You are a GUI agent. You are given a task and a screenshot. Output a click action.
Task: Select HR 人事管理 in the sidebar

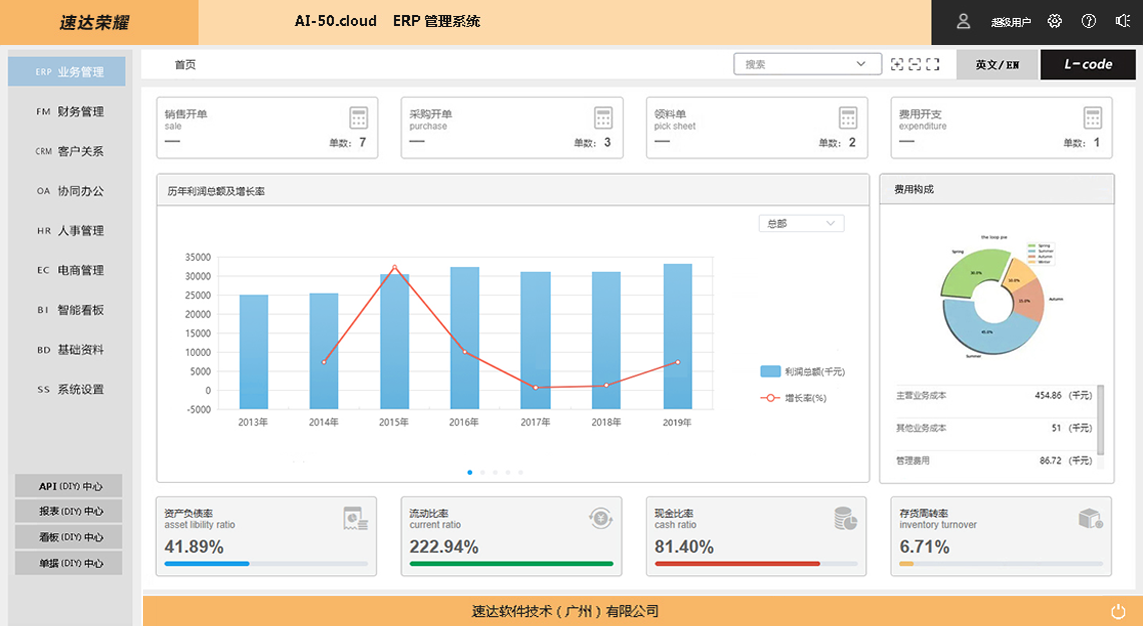tap(69, 231)
